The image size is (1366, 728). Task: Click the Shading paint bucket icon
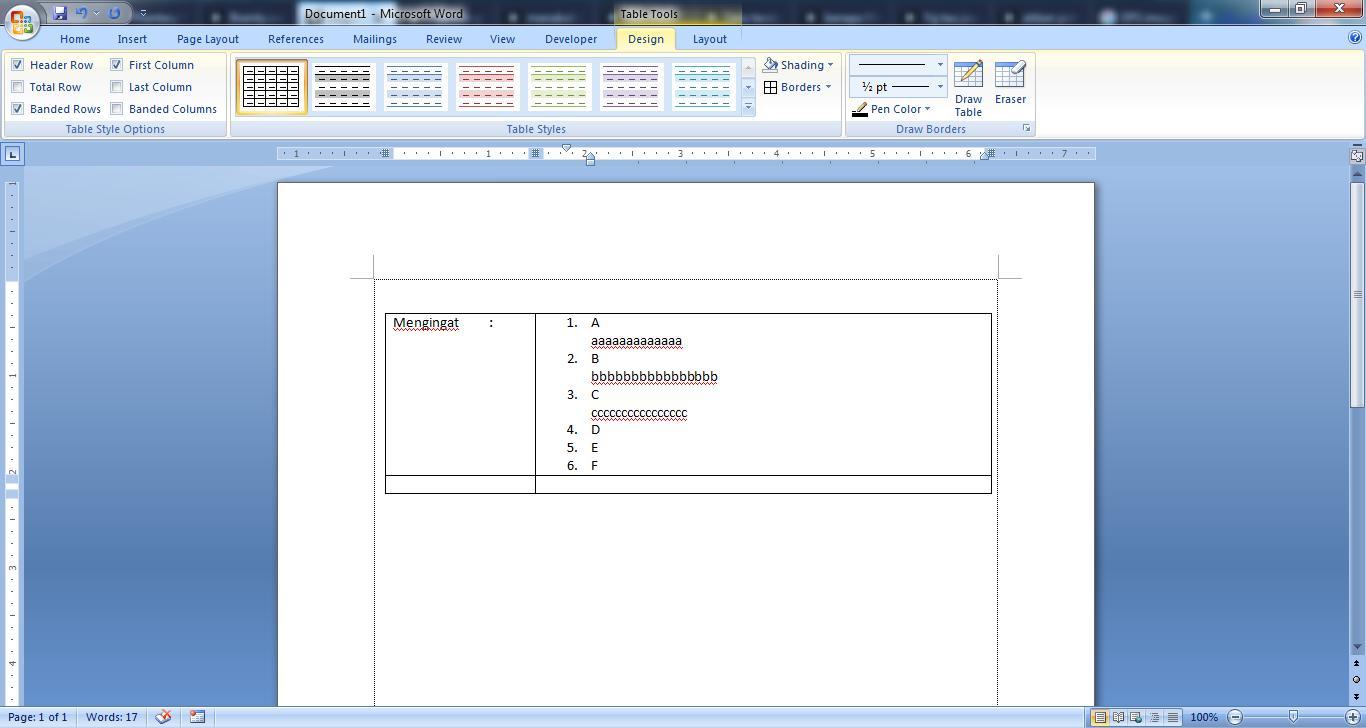click(770, 65)
